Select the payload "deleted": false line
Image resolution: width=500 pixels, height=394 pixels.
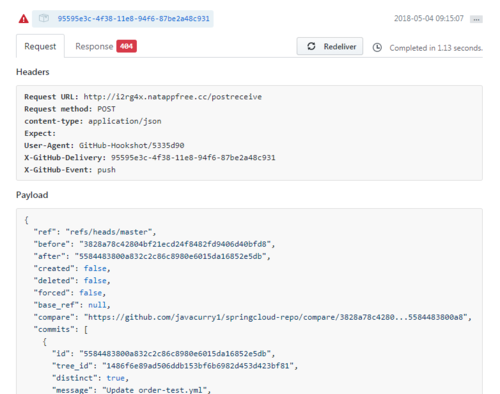tap(72, 281)
